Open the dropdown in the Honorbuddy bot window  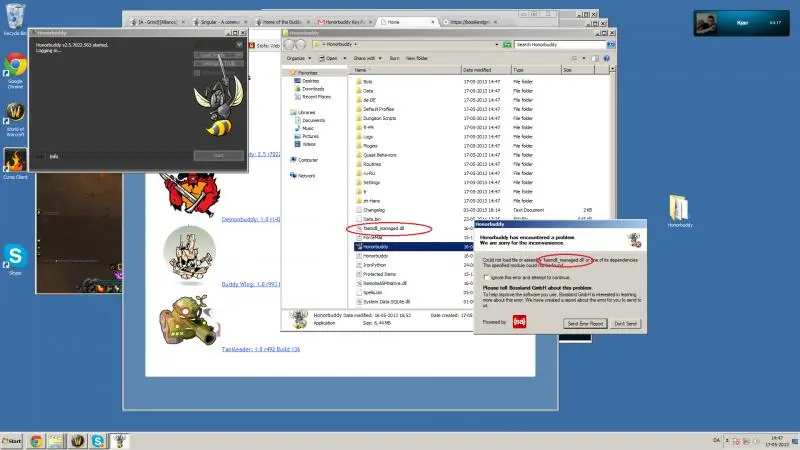(239, 45)
